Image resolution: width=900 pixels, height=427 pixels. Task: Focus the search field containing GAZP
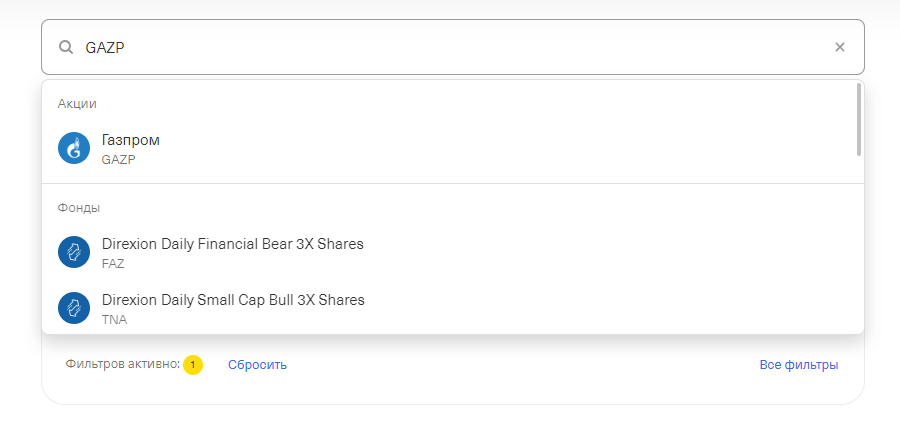click(x=450, y=47)
